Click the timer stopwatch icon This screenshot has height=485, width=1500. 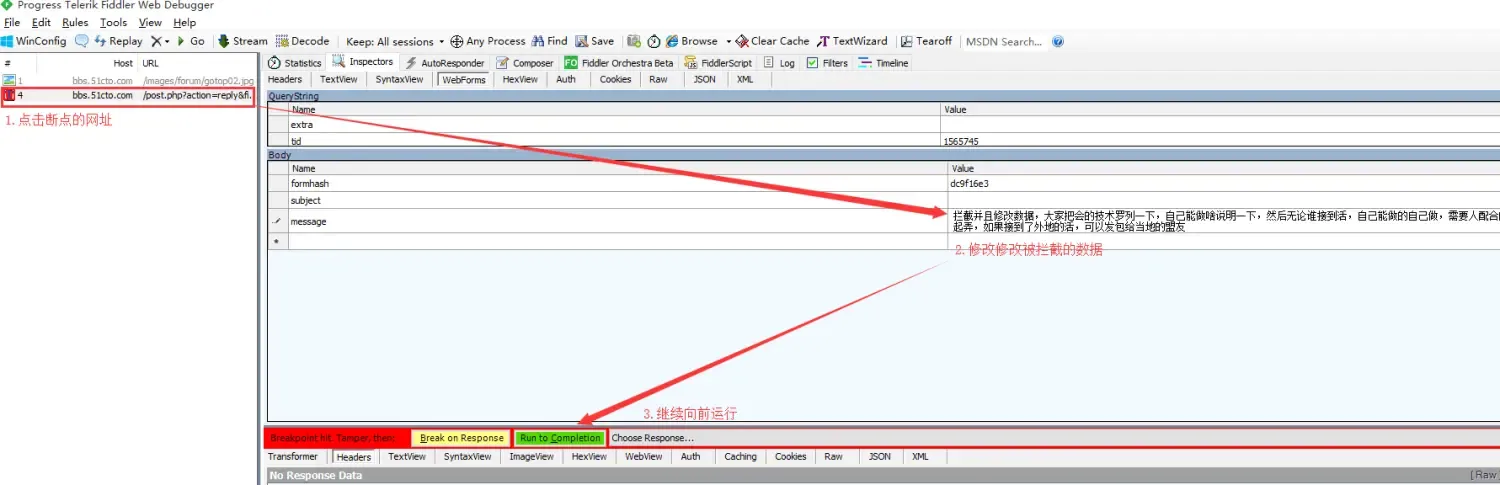(654, 41)
